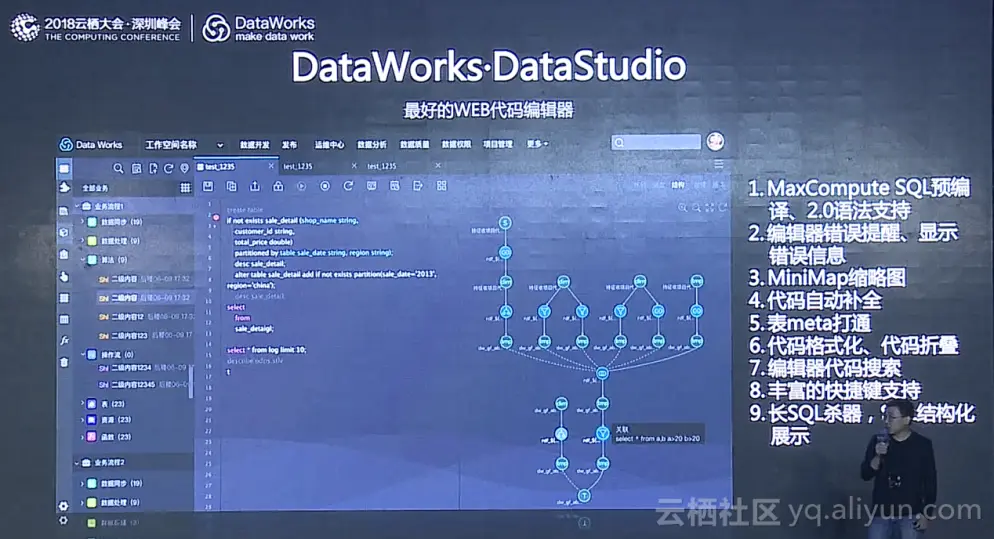The image size is (994, 539).
Task: Open 数据质量 in the top bar
Action: (x=414, y=145)
